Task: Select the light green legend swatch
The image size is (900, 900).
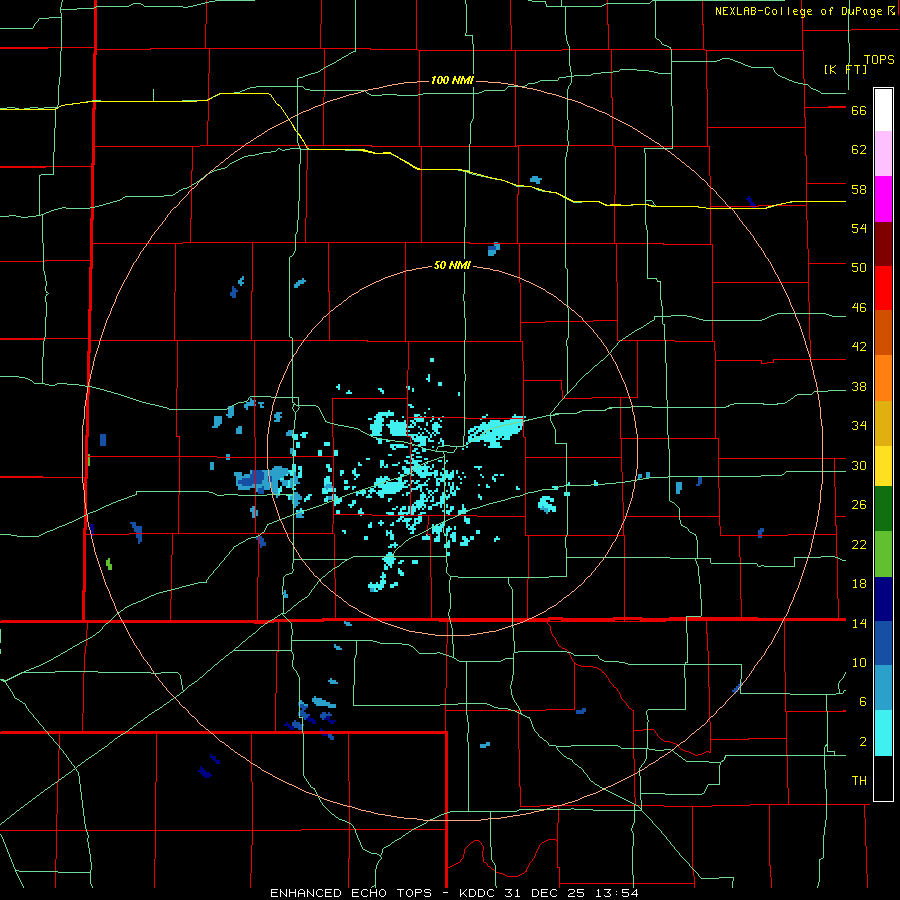Action: (883, 554)
